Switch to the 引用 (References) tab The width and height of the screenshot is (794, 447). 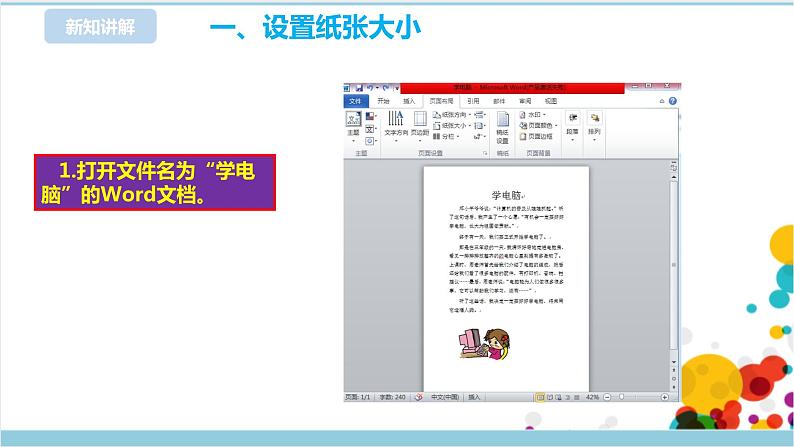[x=473, y=101]
